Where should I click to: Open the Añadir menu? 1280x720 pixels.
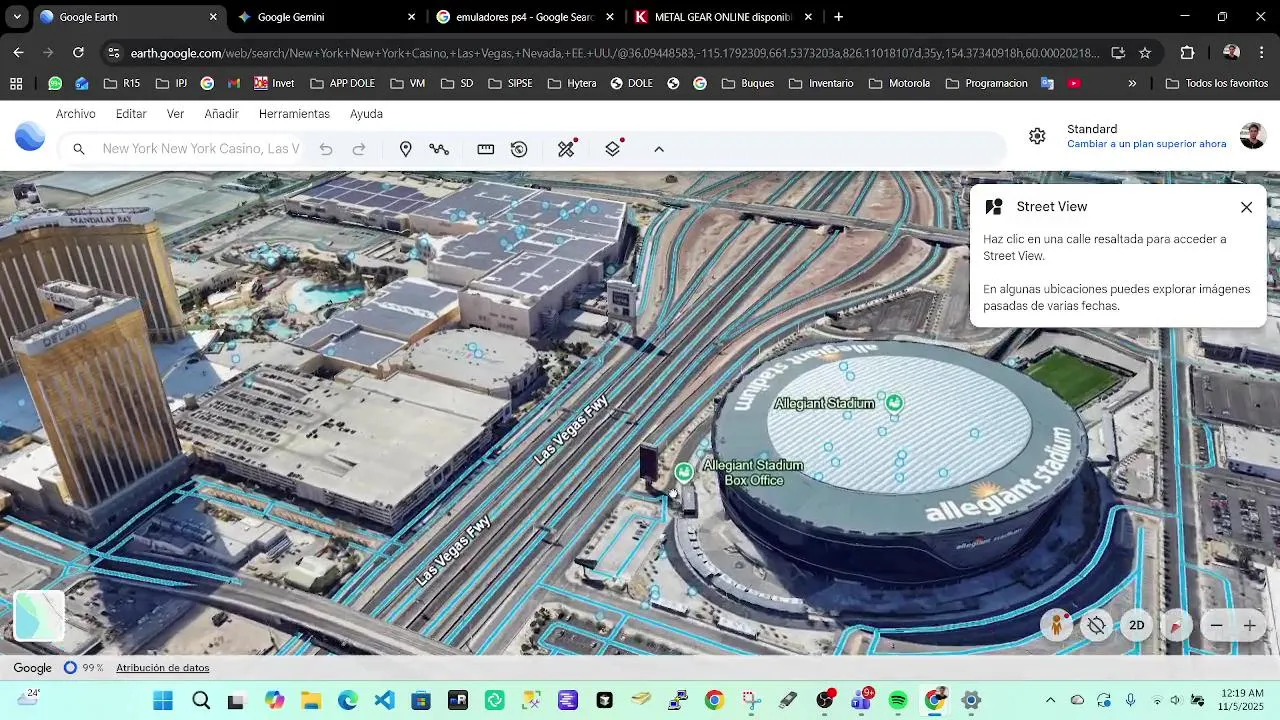(x=221, y=114)
